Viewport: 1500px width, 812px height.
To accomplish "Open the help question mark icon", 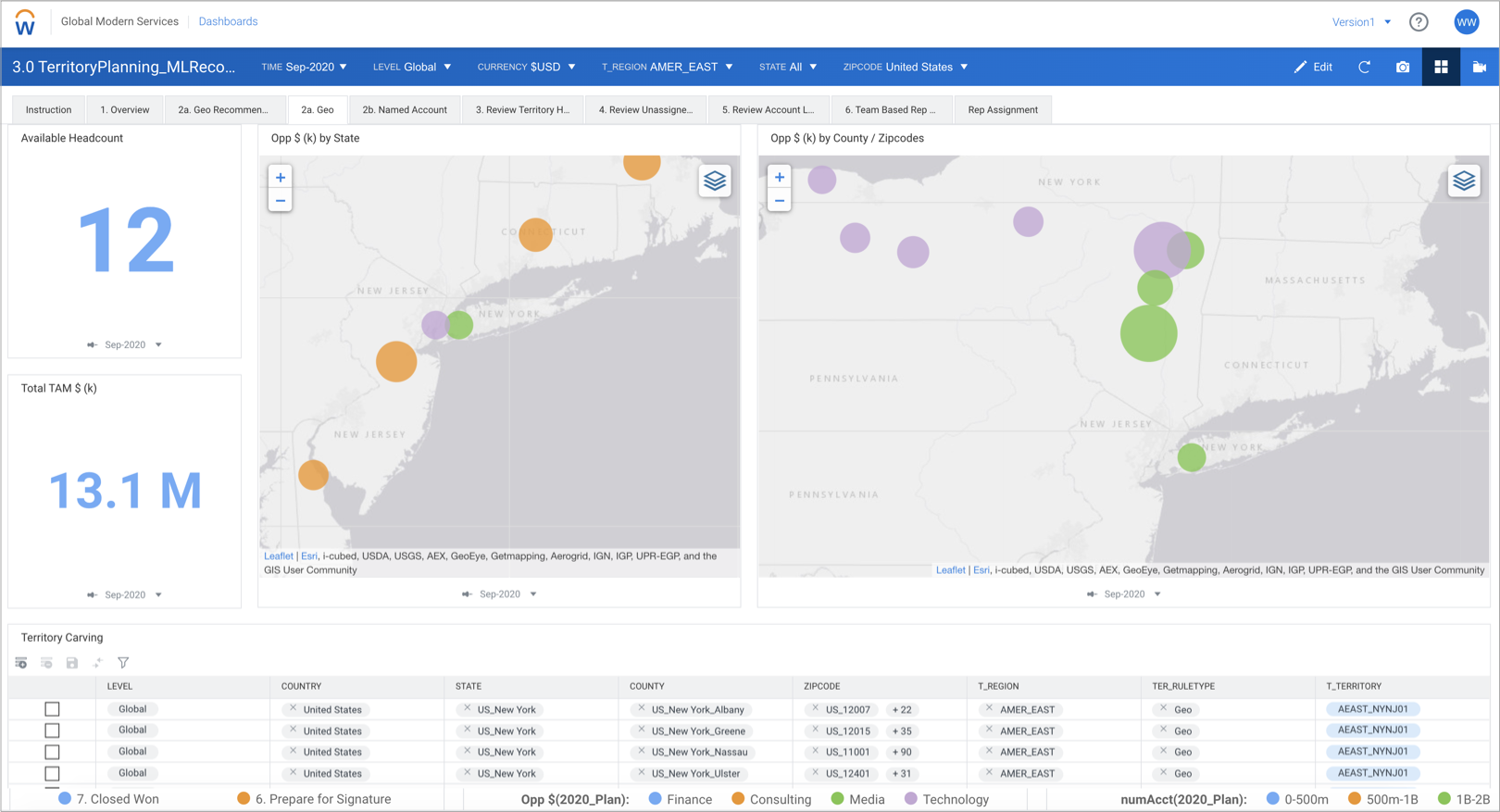I will click(x=1419, y=22).
